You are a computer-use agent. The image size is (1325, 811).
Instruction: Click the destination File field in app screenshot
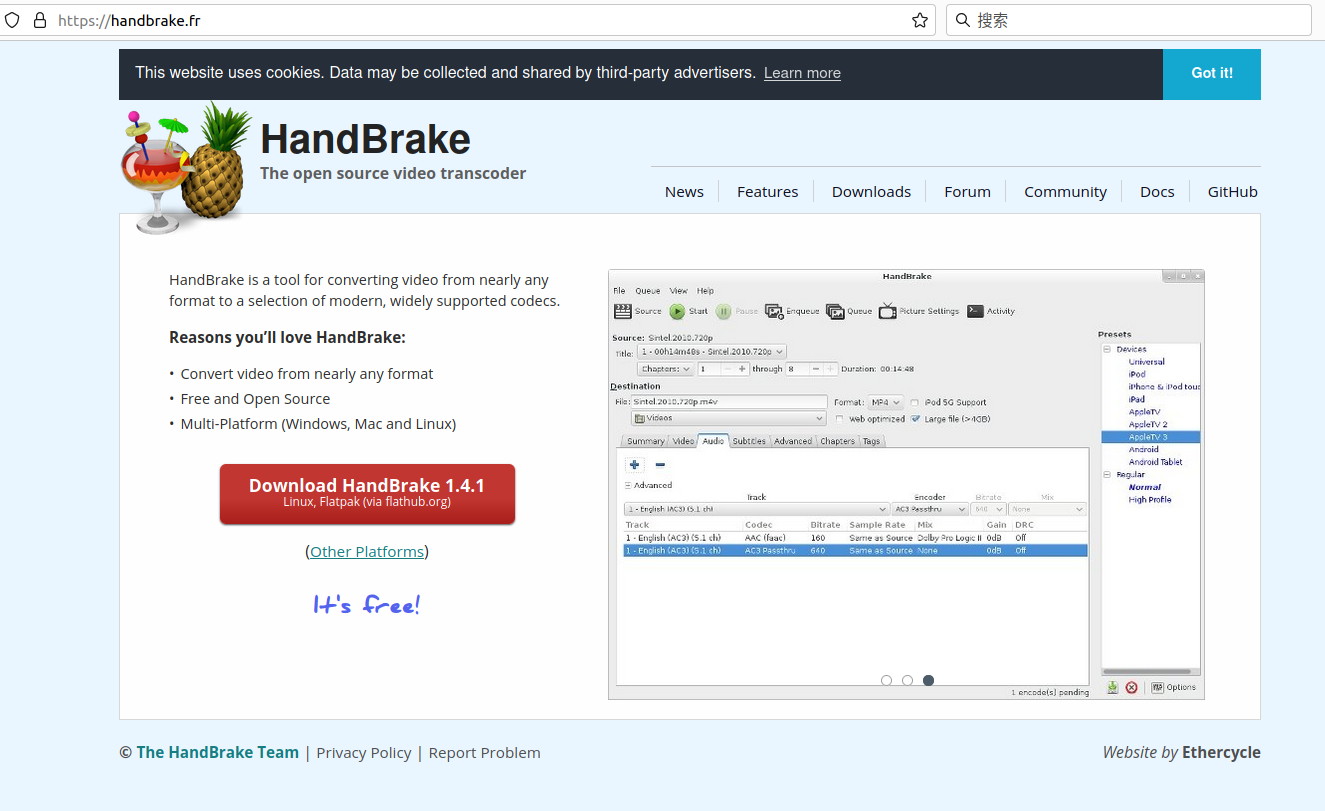(727, 402)
